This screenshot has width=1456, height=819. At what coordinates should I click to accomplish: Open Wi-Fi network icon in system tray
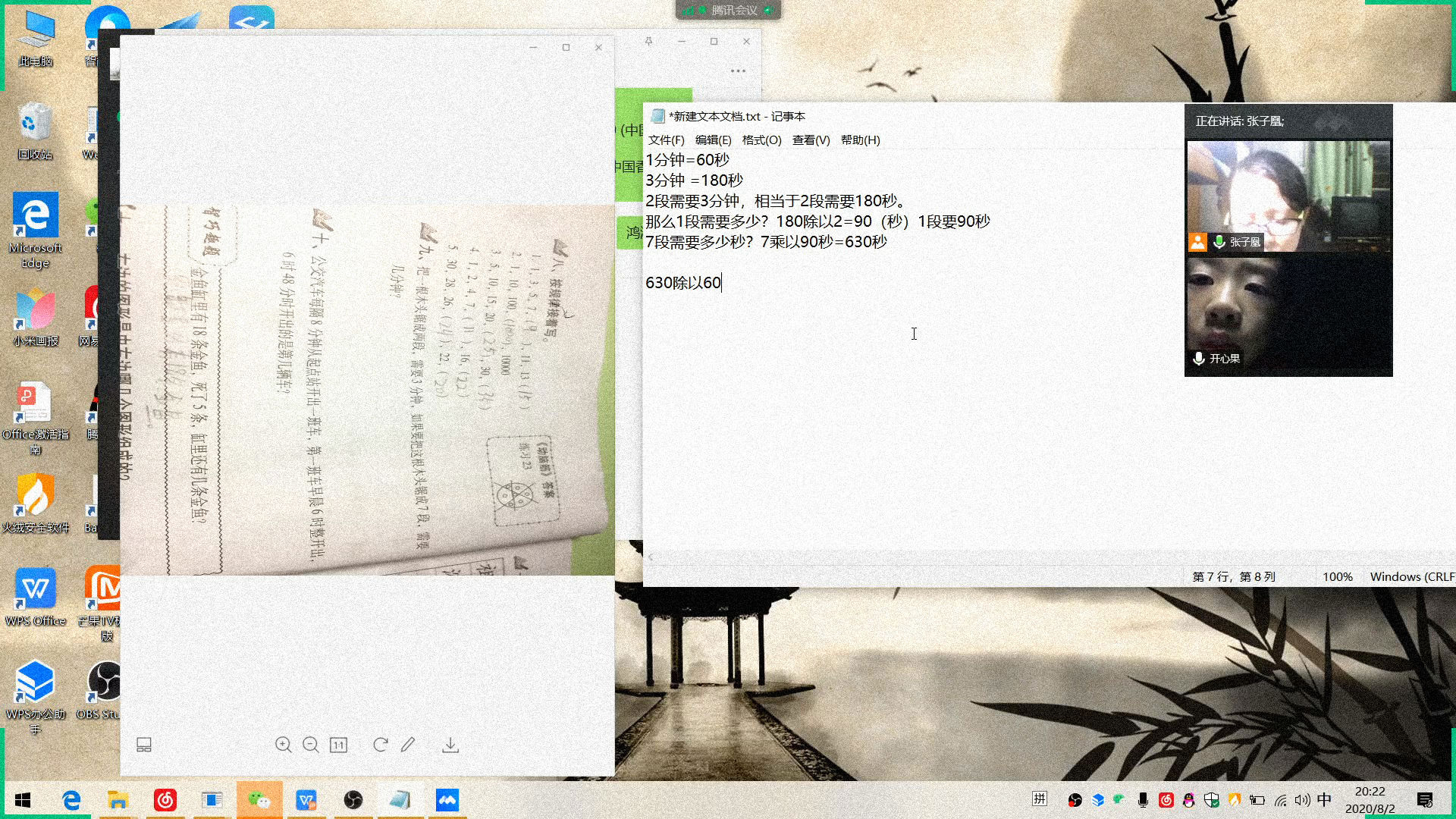[x=1281, y=800]
